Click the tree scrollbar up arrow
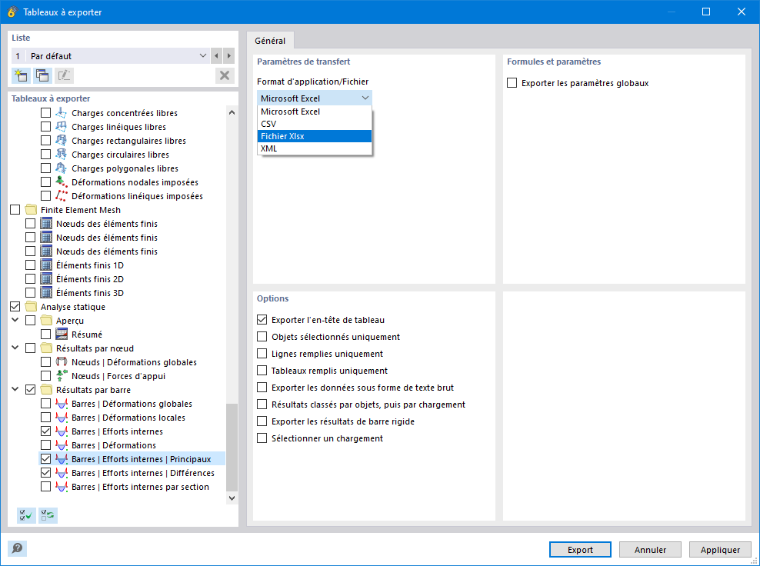 point(232,112)
